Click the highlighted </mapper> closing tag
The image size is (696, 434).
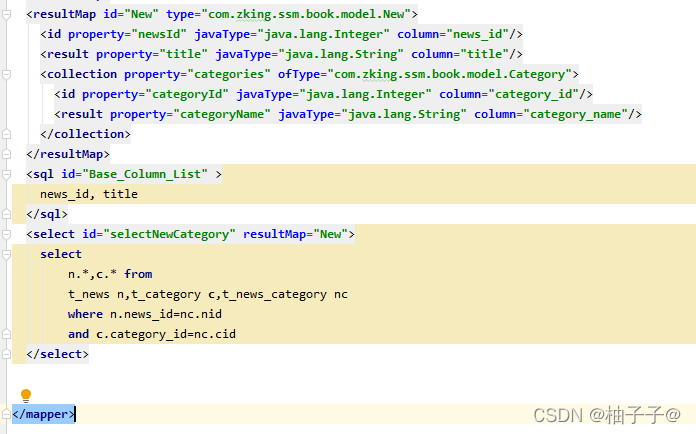(x=44, y=414)
